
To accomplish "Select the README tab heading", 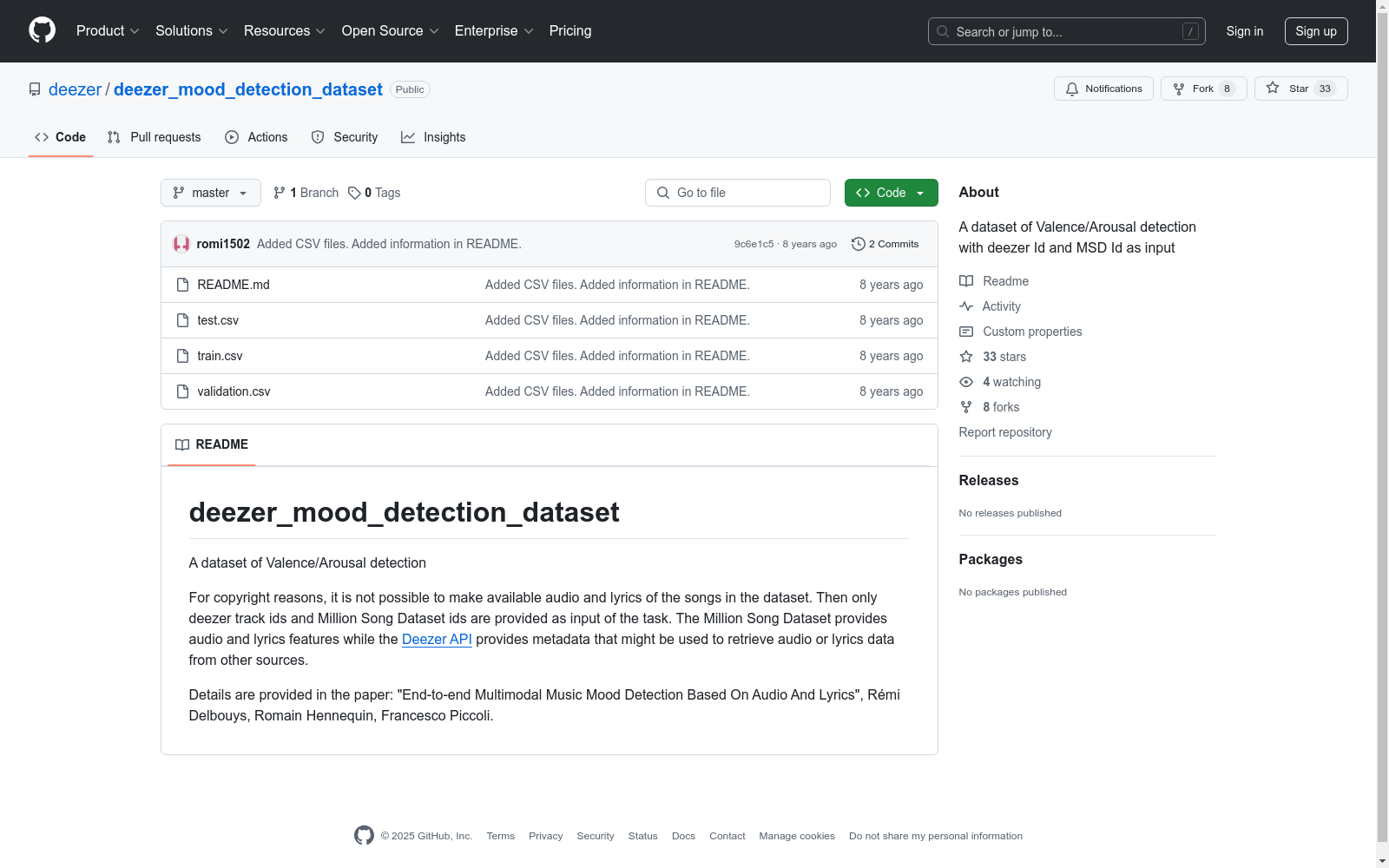I will (x=212, y=444).
